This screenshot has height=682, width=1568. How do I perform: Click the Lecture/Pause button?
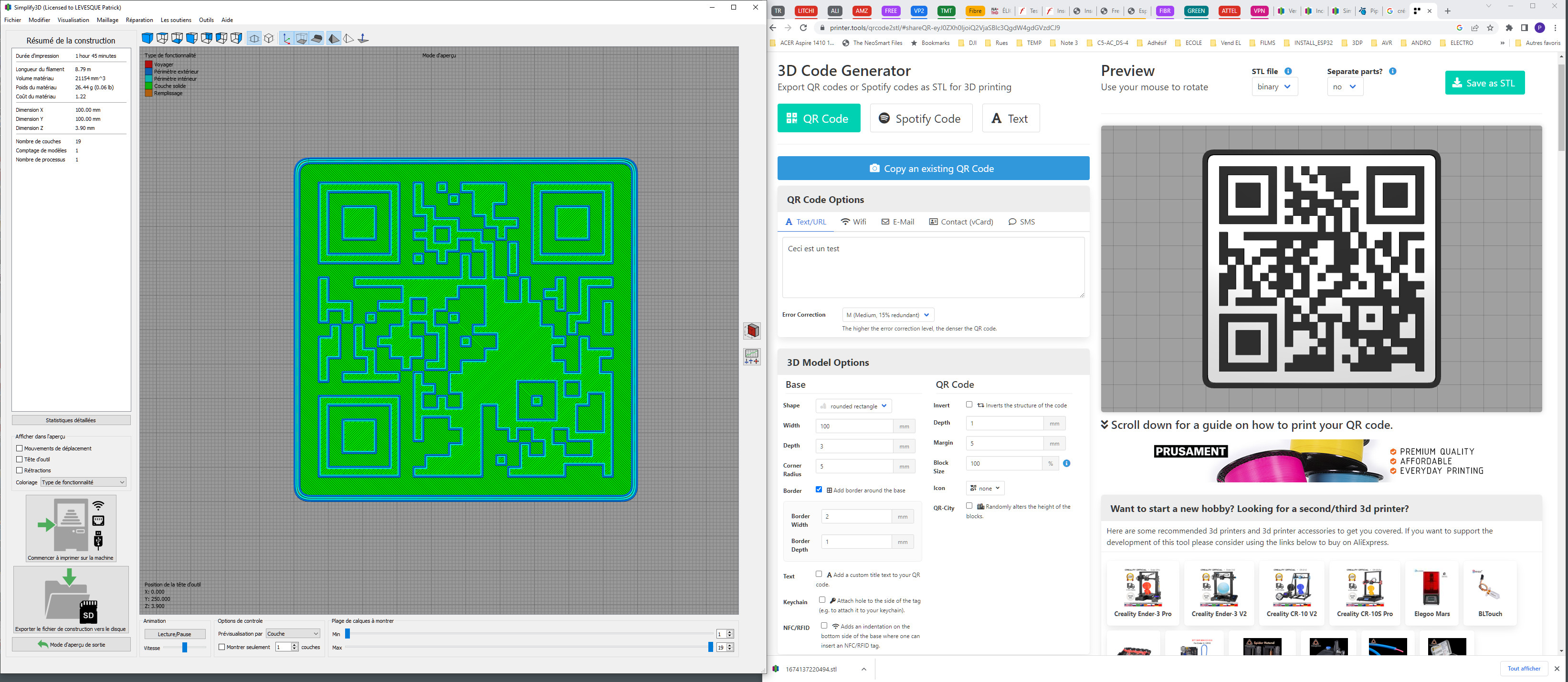(175, 634)
